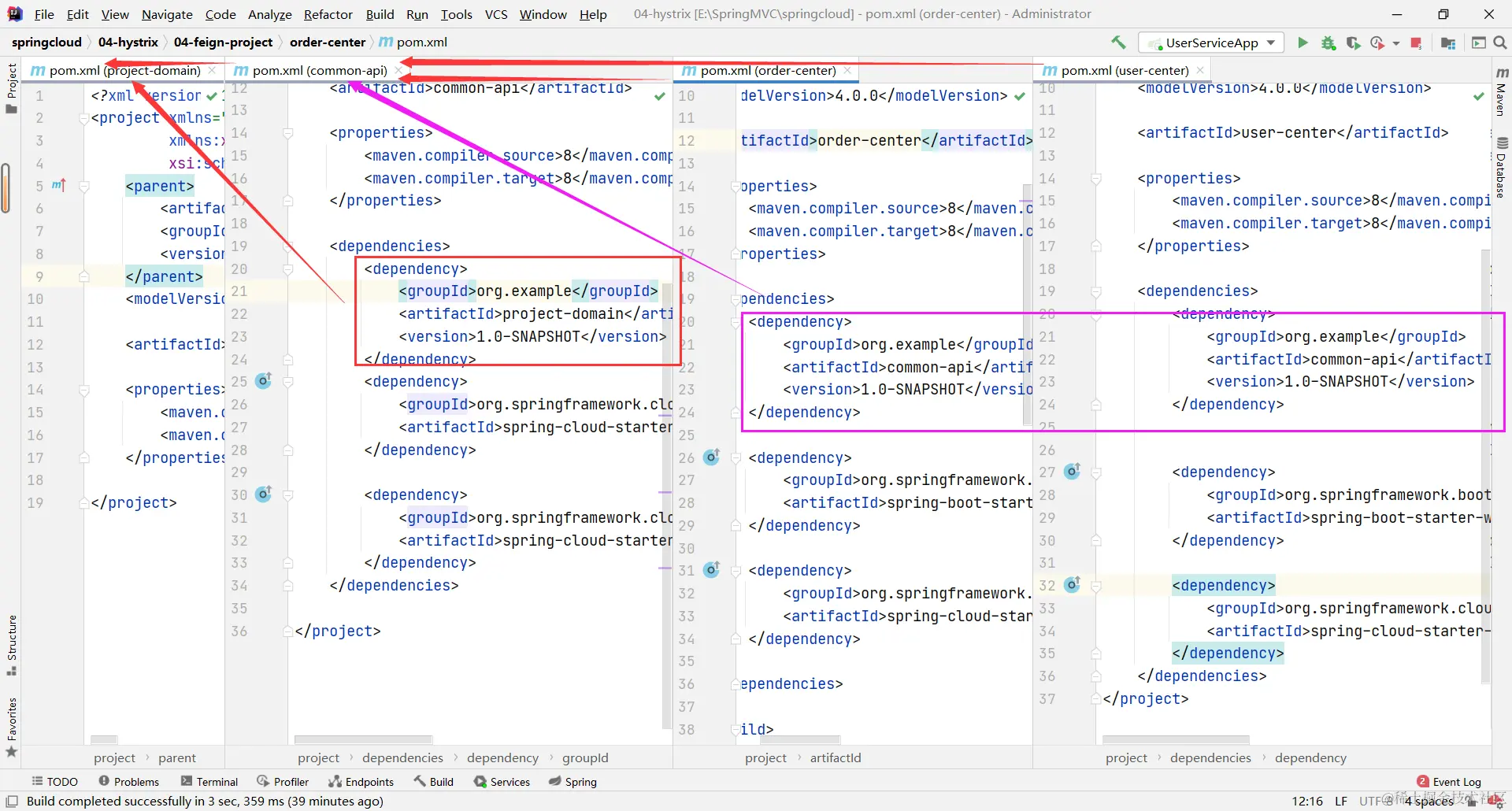This screenshot has width=1512, height=811.
Task: Click the Maven parent gutter icon at line 5
Action: [x=59, y=185]
